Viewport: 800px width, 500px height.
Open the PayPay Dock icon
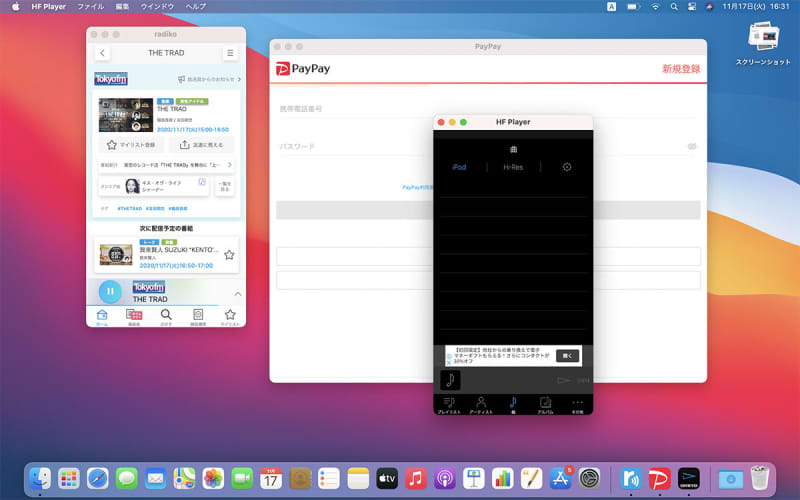660,479
